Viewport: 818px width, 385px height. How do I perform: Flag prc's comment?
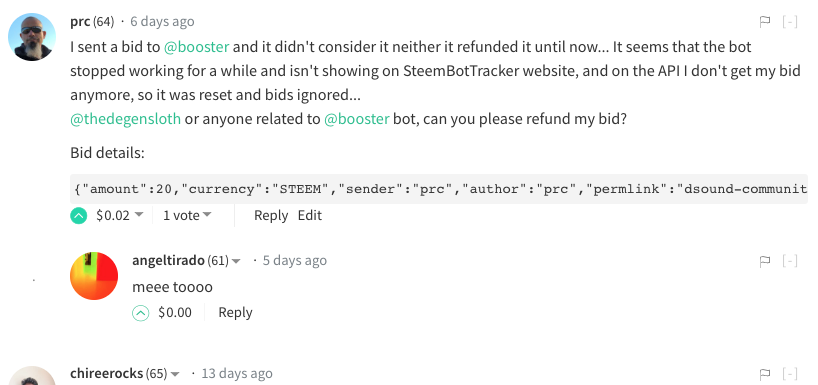[765, 22]
